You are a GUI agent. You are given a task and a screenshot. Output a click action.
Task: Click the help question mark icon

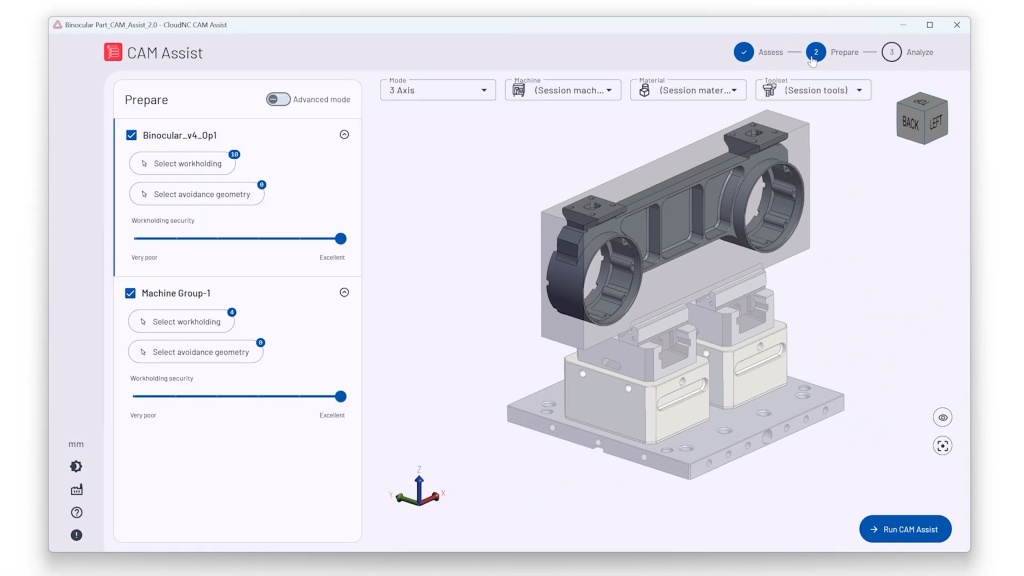coord(77,513)
